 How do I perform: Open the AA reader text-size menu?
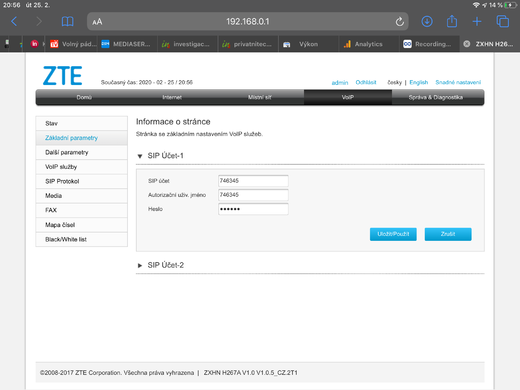click(97, 22)
